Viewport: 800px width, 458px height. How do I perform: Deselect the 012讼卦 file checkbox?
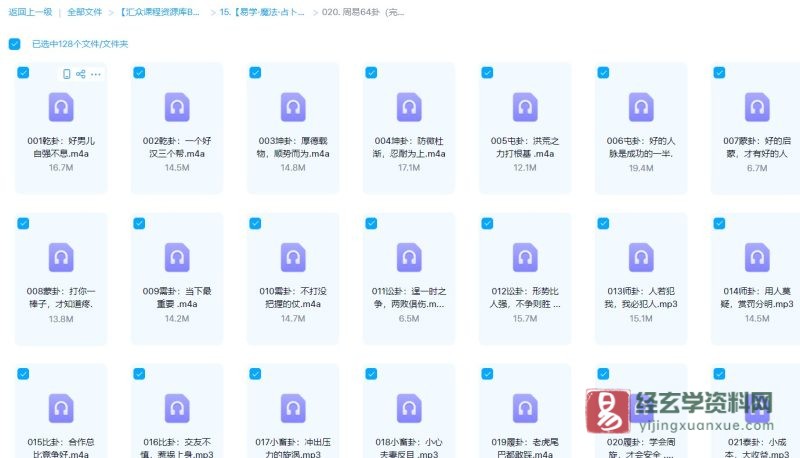pos(487,224)
